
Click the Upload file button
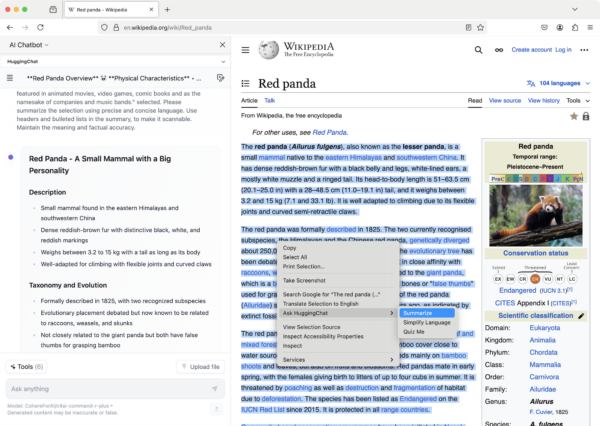click(x=199, y=366)
